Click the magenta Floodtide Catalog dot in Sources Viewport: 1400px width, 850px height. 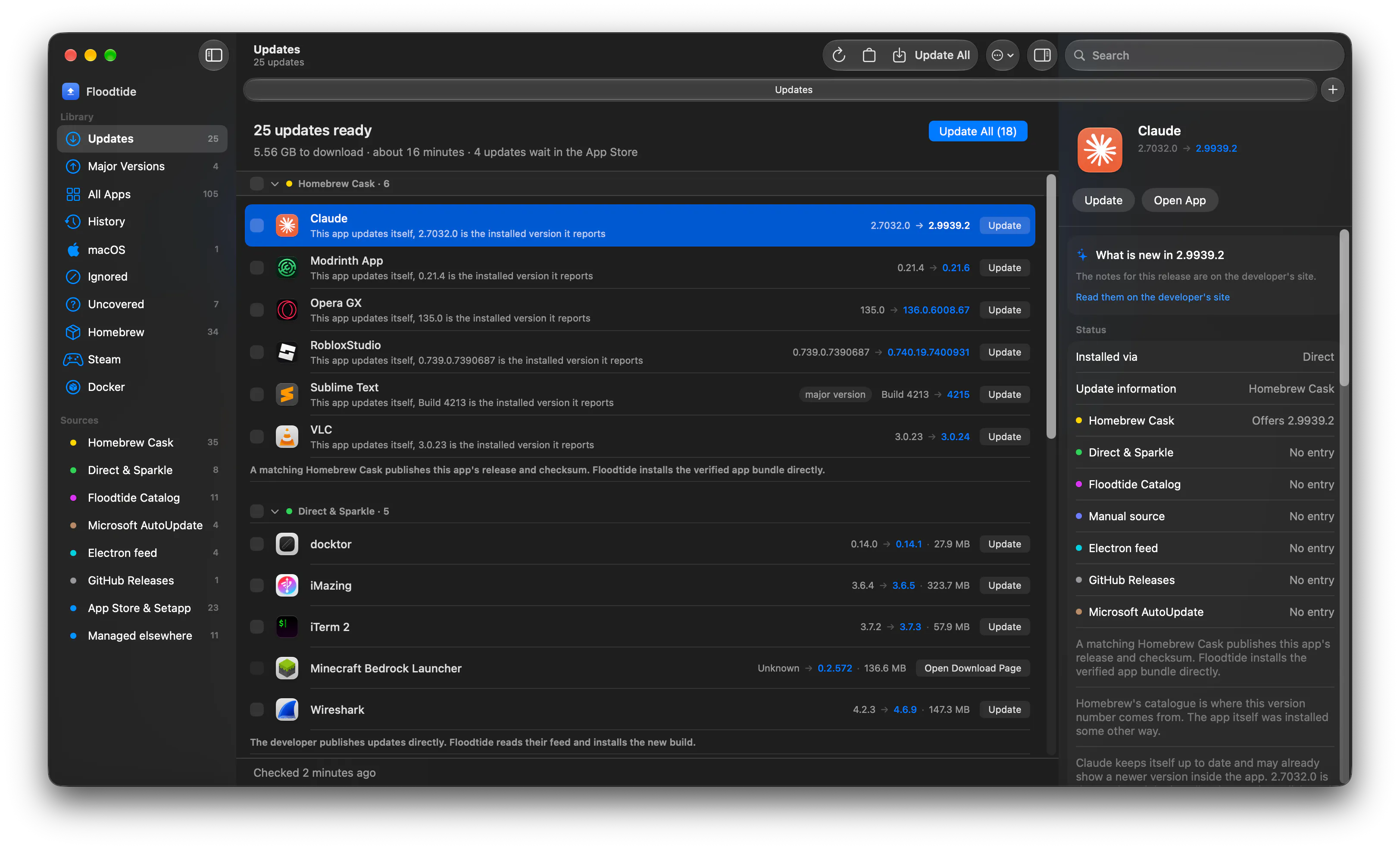(x=73, y=498)
